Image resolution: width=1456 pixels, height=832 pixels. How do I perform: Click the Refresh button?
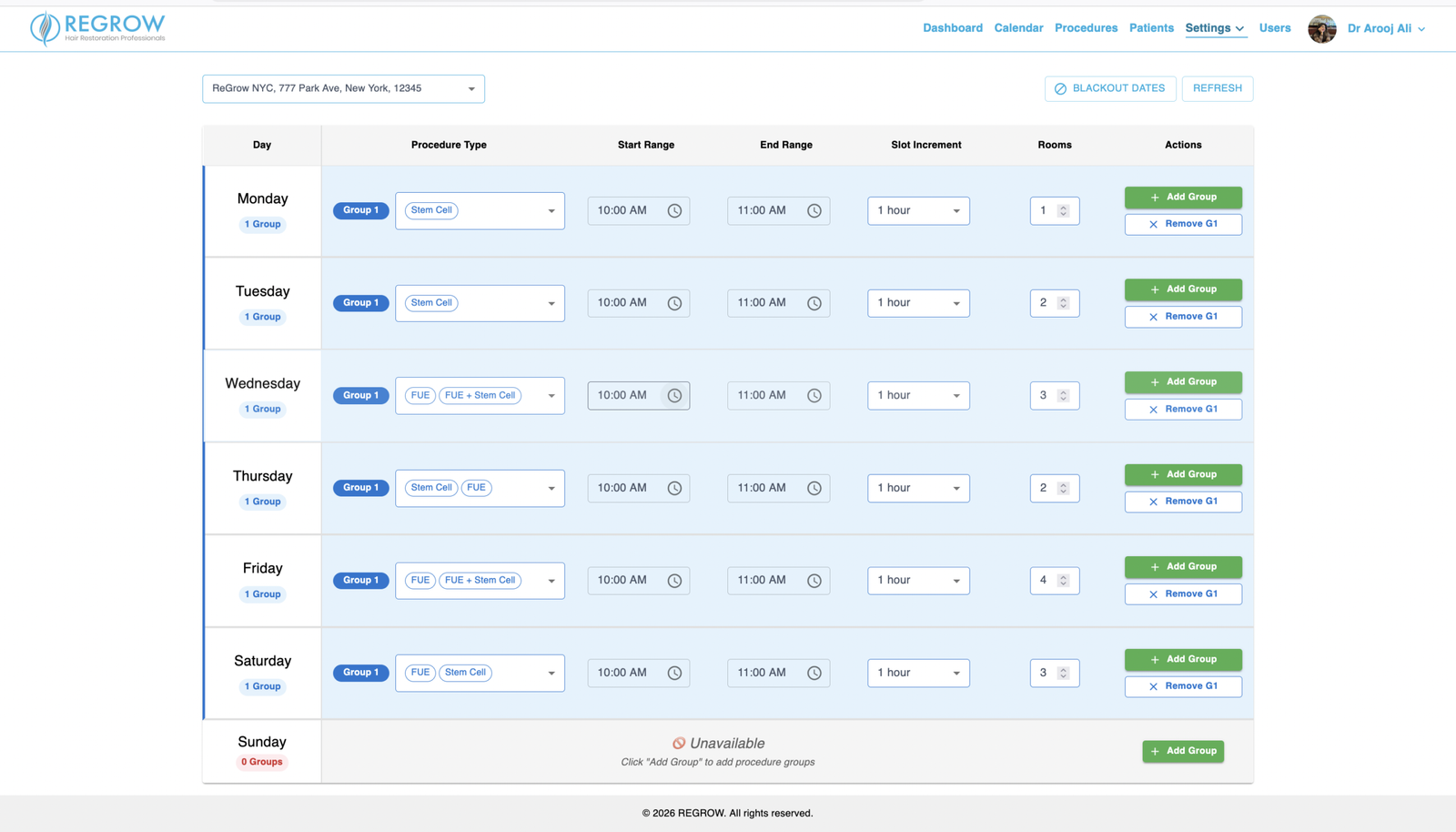(x=1218, y=88)
